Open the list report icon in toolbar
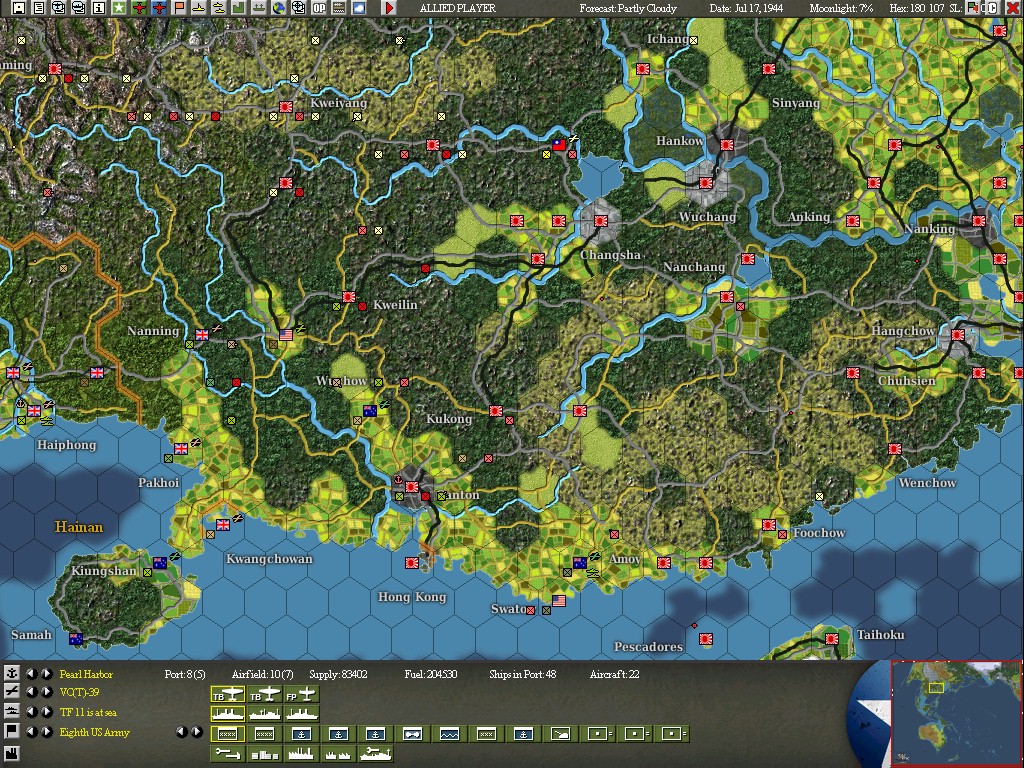Image resolution: width=1024 pixels, height=768 pixels. pyautogui.click(x=39, y=8)
